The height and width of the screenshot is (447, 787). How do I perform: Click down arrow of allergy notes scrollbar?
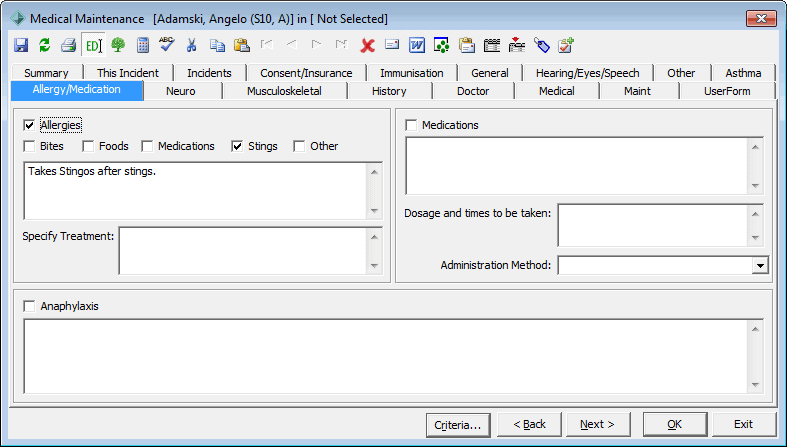pyautogui.click(x=374, y=211)
